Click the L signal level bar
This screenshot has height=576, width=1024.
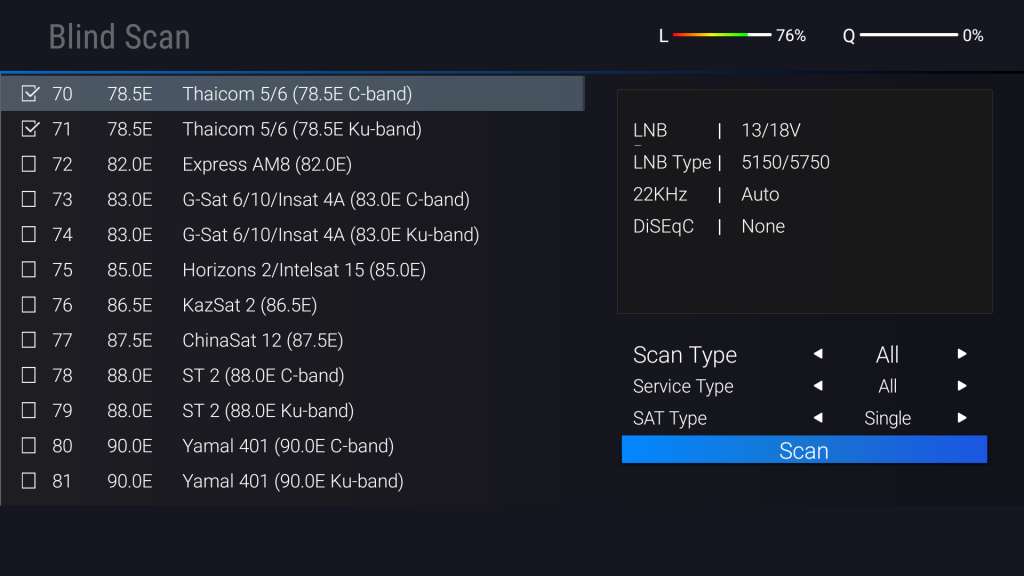coord(720,35)
